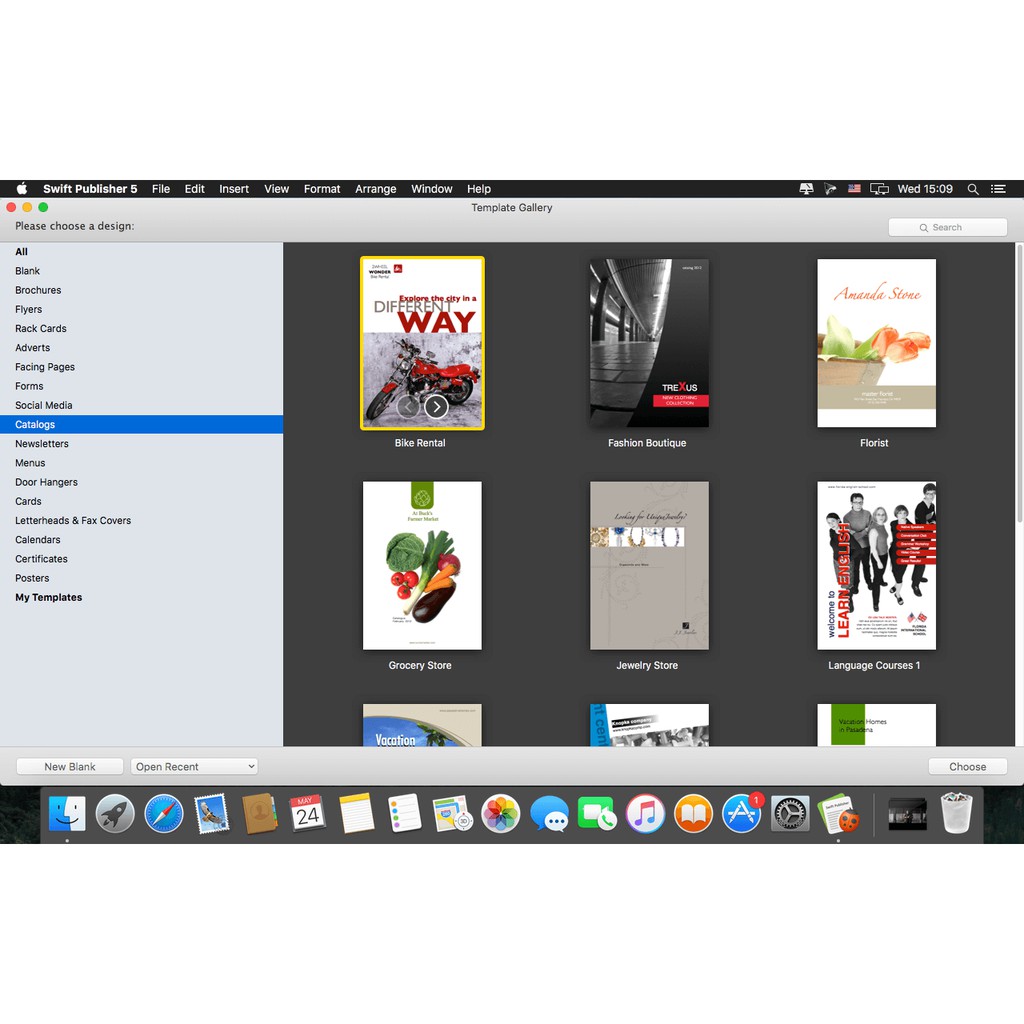Select the Fashion Boutique template thumbnail

tap(649, 343)
